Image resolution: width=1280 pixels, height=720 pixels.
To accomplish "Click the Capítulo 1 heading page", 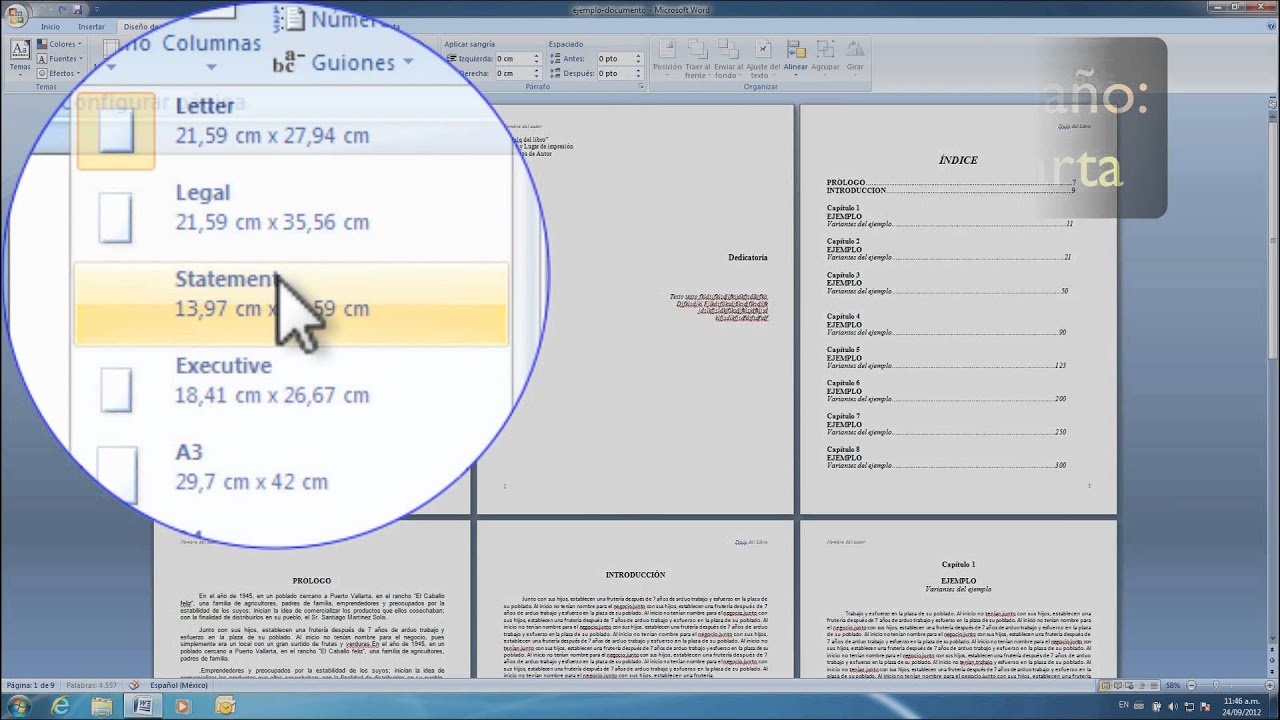I will point(958,565).
